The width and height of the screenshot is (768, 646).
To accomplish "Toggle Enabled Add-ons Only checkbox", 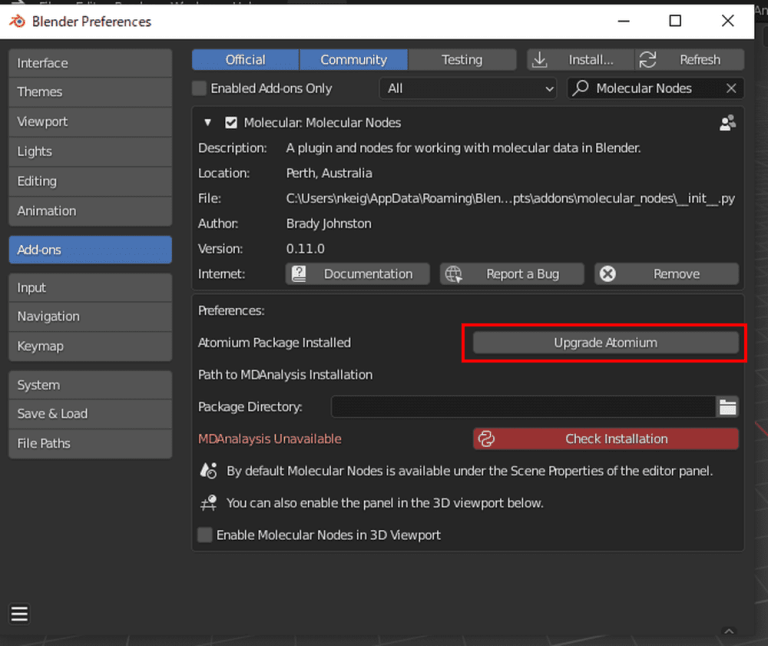I will point(199,88).
